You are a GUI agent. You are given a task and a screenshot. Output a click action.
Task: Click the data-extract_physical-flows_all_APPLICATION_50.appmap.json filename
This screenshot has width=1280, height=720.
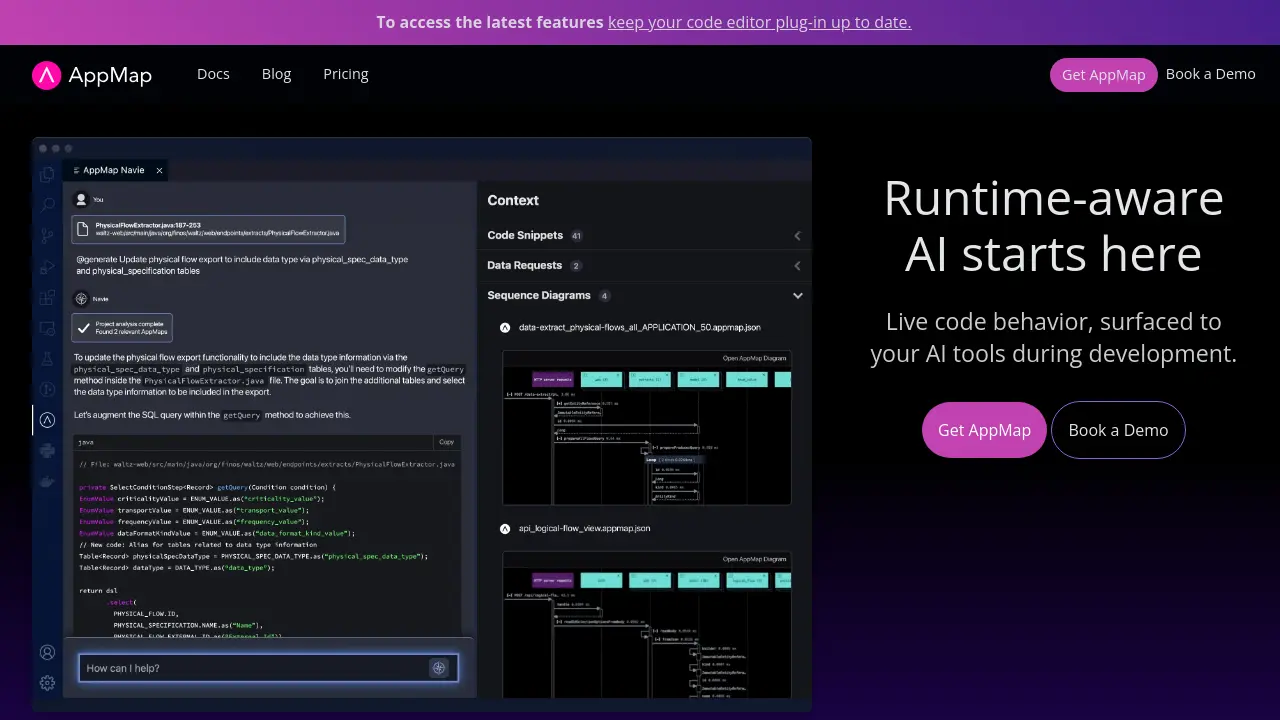(640, 327)
